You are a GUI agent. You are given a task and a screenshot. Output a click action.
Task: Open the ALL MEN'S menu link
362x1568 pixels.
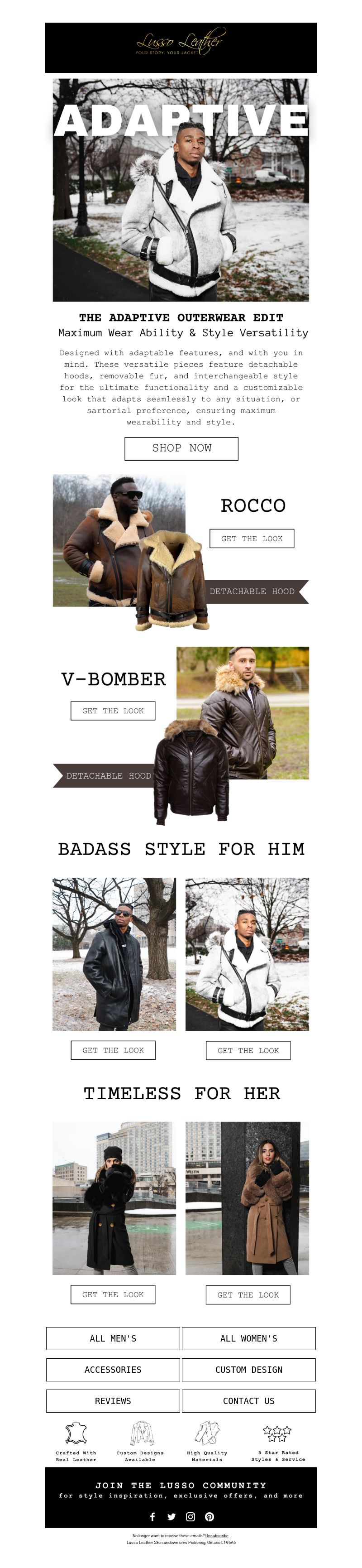tap(113, 1338)
